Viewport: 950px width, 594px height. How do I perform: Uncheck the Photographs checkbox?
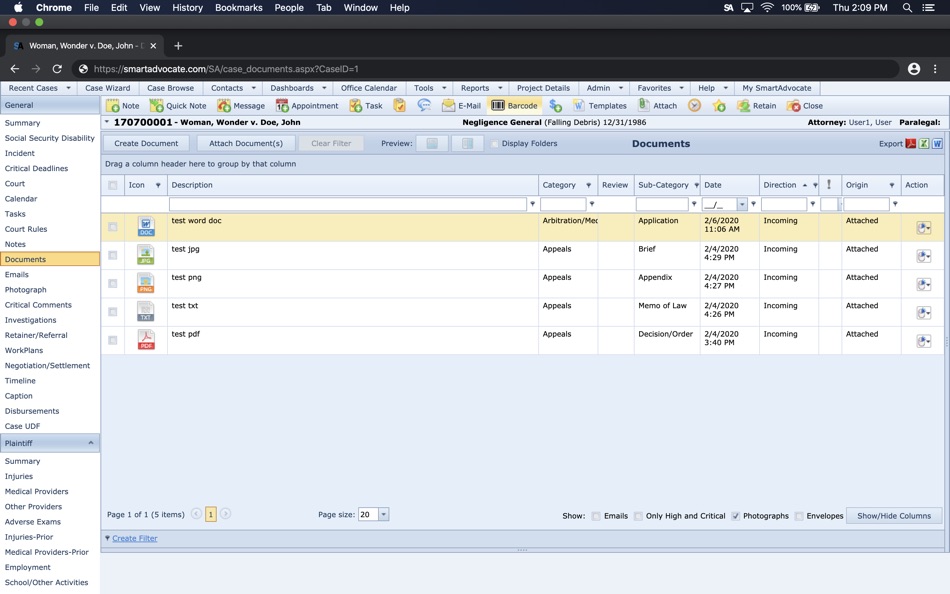coord(736,516)
